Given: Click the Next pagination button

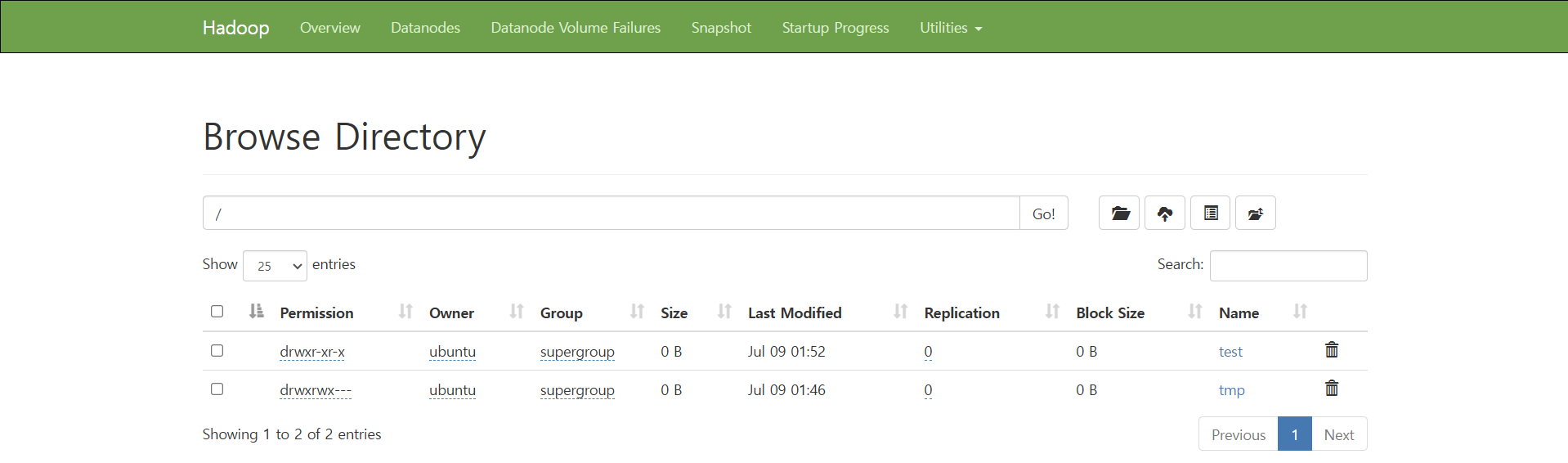Looking at the screenshot, I should click(x=1338, y=434).
